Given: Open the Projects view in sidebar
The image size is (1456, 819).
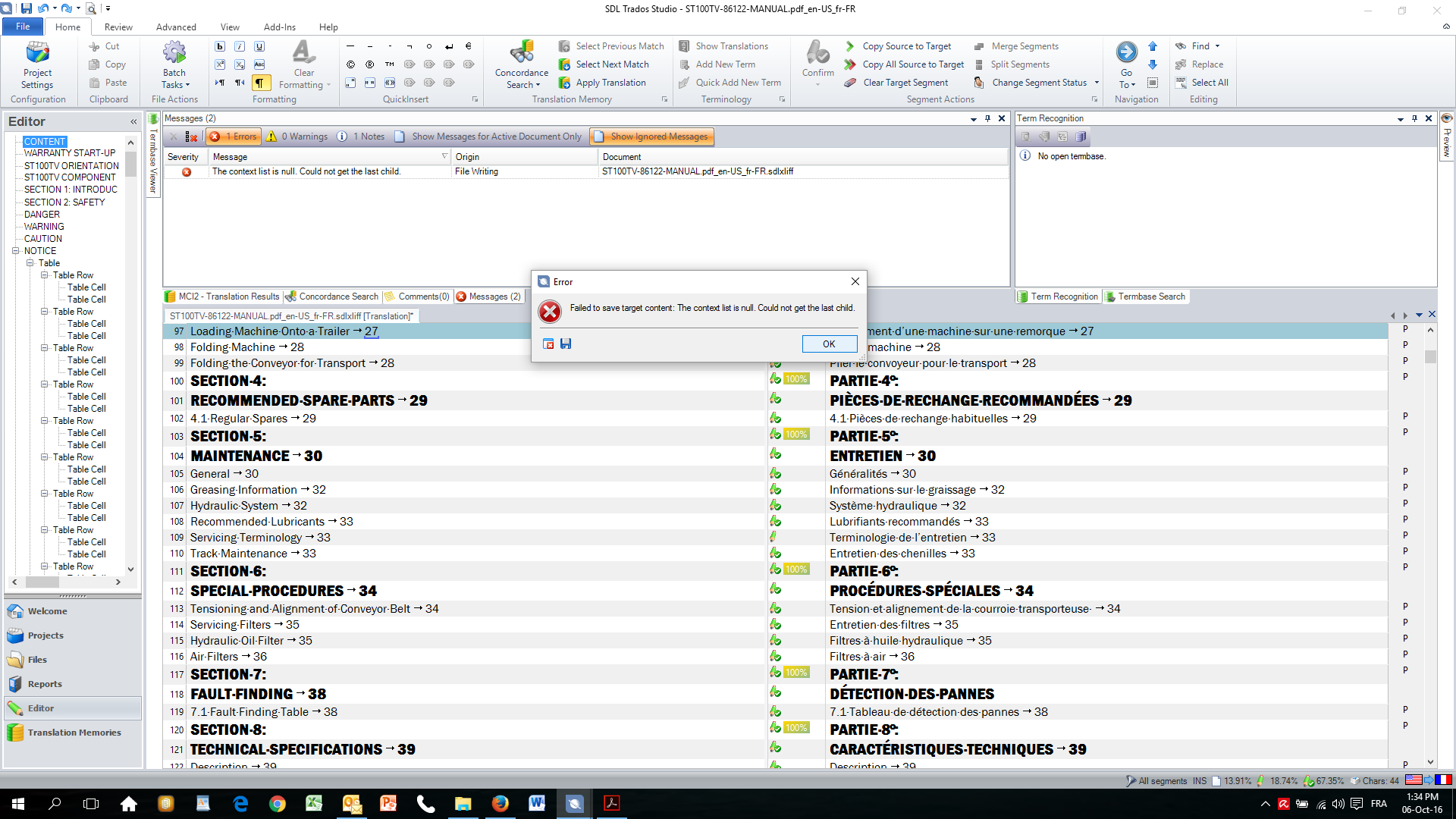Looking at the screenshot, I should coord(72,635).
